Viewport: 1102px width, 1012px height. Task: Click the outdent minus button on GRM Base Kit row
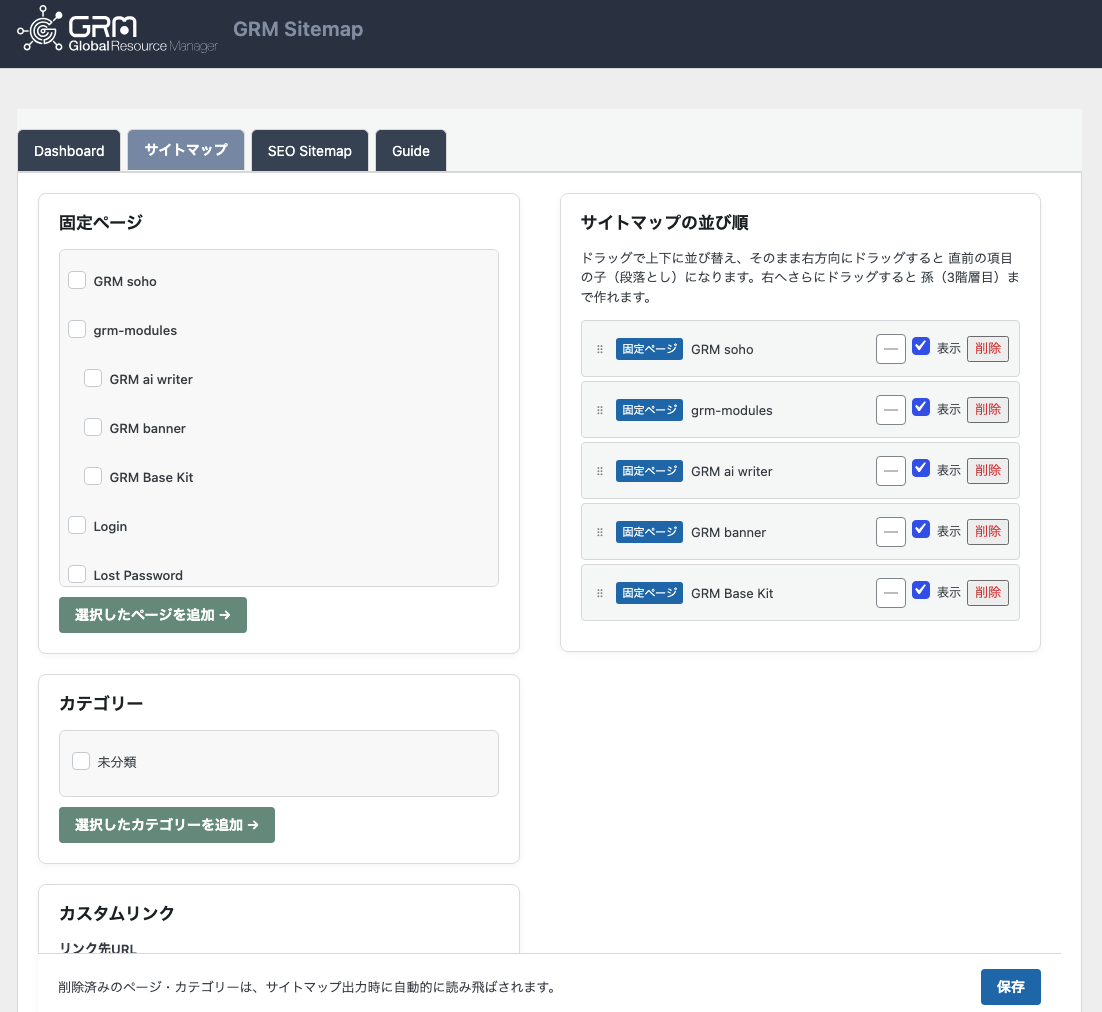pyautogui.click(x=890, y=593)
